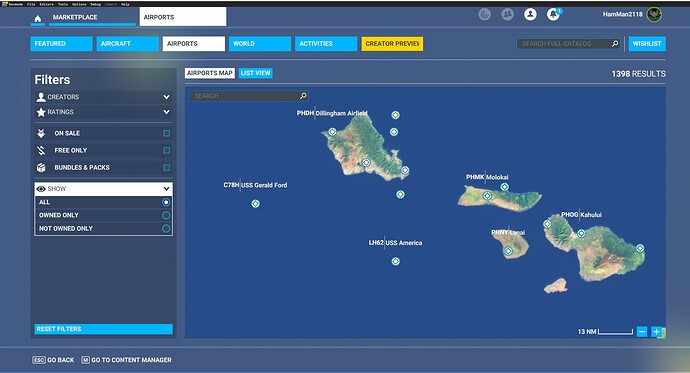The height and width of the screenshot is (373, 690).
Task: Click the Bundles & Packs box icon
Action: pyautogui.click(x=41, y=168)
